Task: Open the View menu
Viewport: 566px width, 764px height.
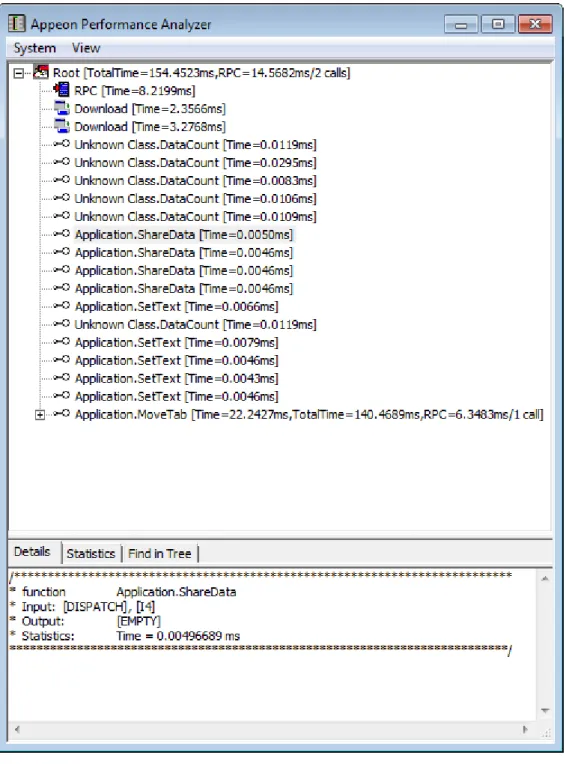Action: [x=86, y=48]
